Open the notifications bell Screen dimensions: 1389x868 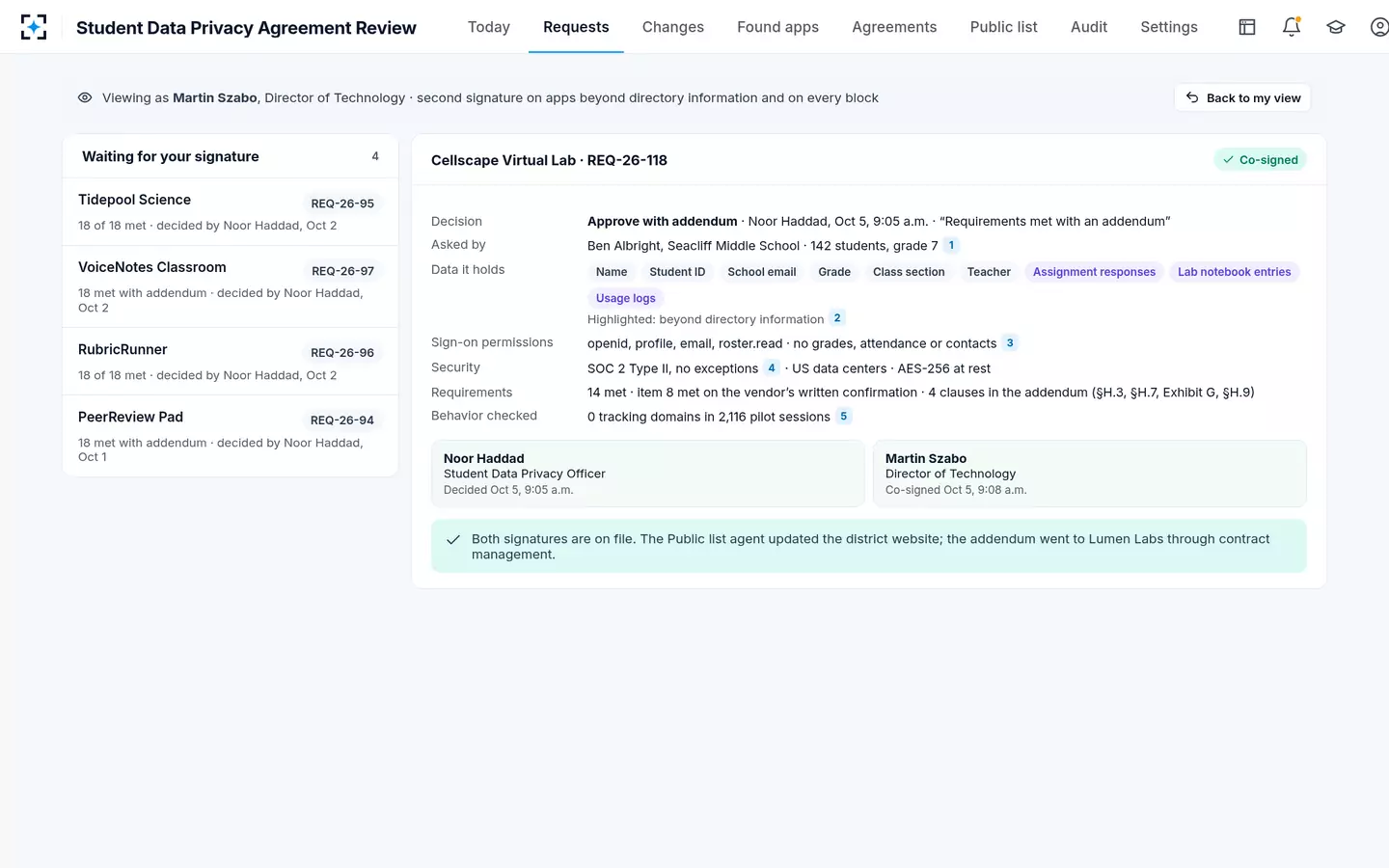[x=1292, y=27]
